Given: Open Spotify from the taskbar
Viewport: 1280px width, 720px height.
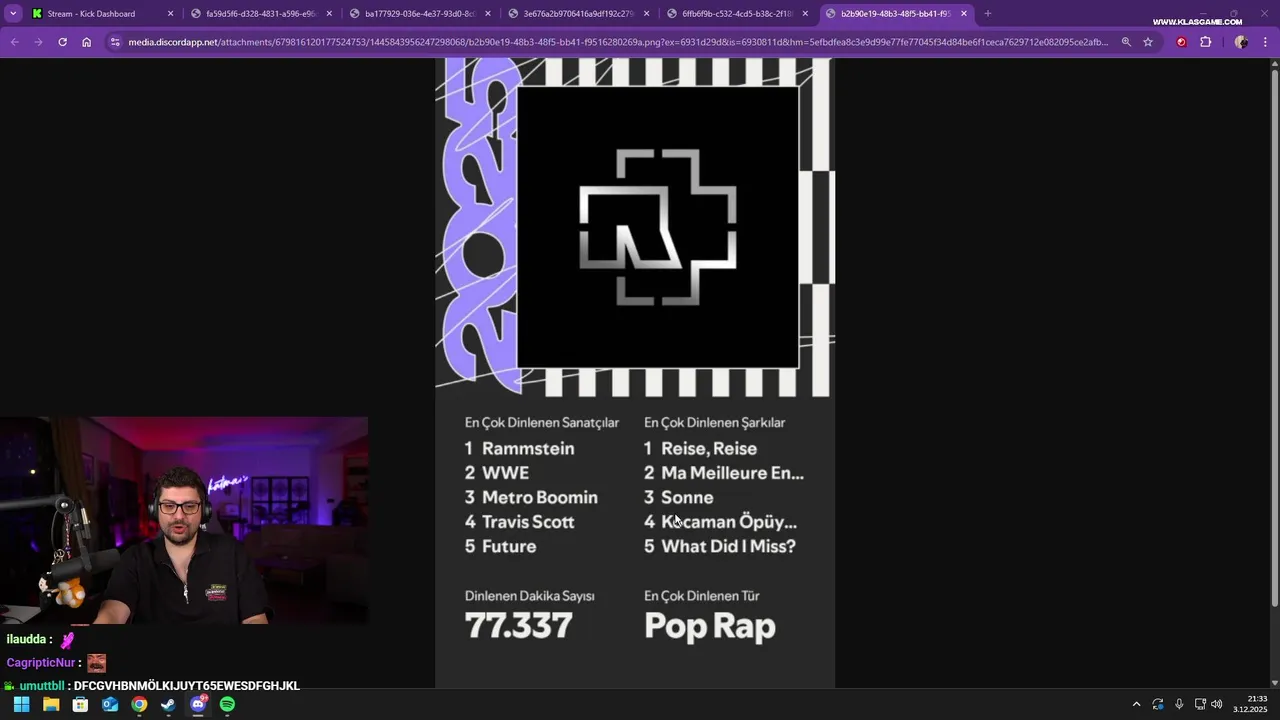Looking at the screenshot, I should 227,705.
